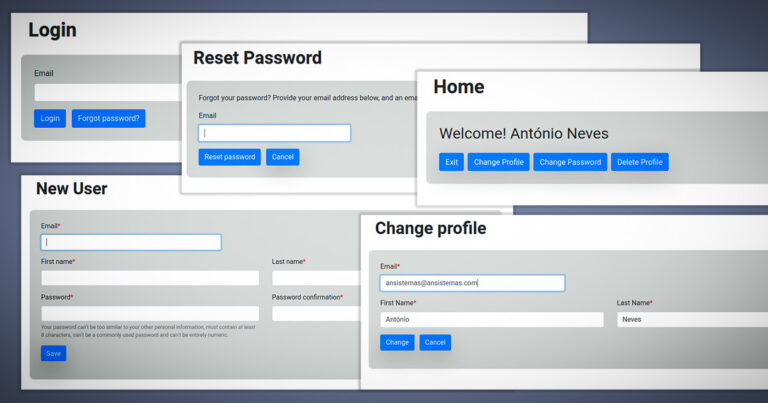Click the Exit button in Home panel

[x=452, y=162]
